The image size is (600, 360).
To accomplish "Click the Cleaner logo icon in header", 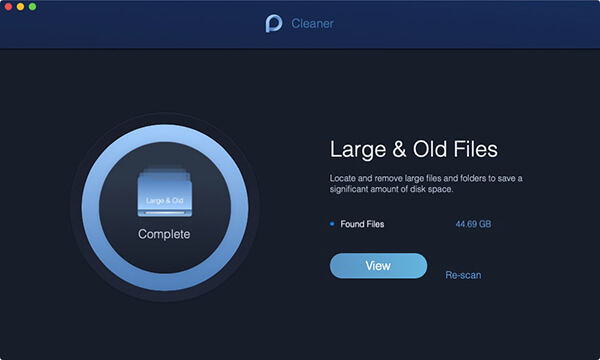I will click(274, 23).
